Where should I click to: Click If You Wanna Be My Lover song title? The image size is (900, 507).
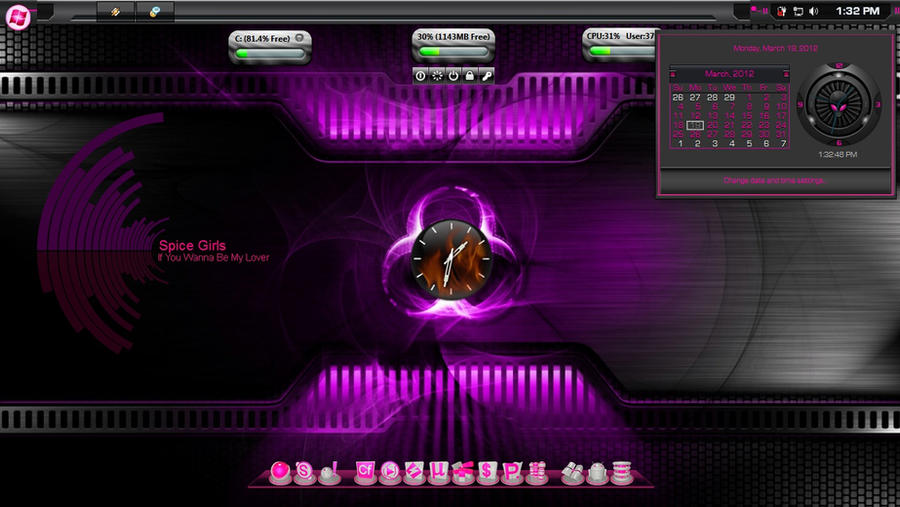214,258
